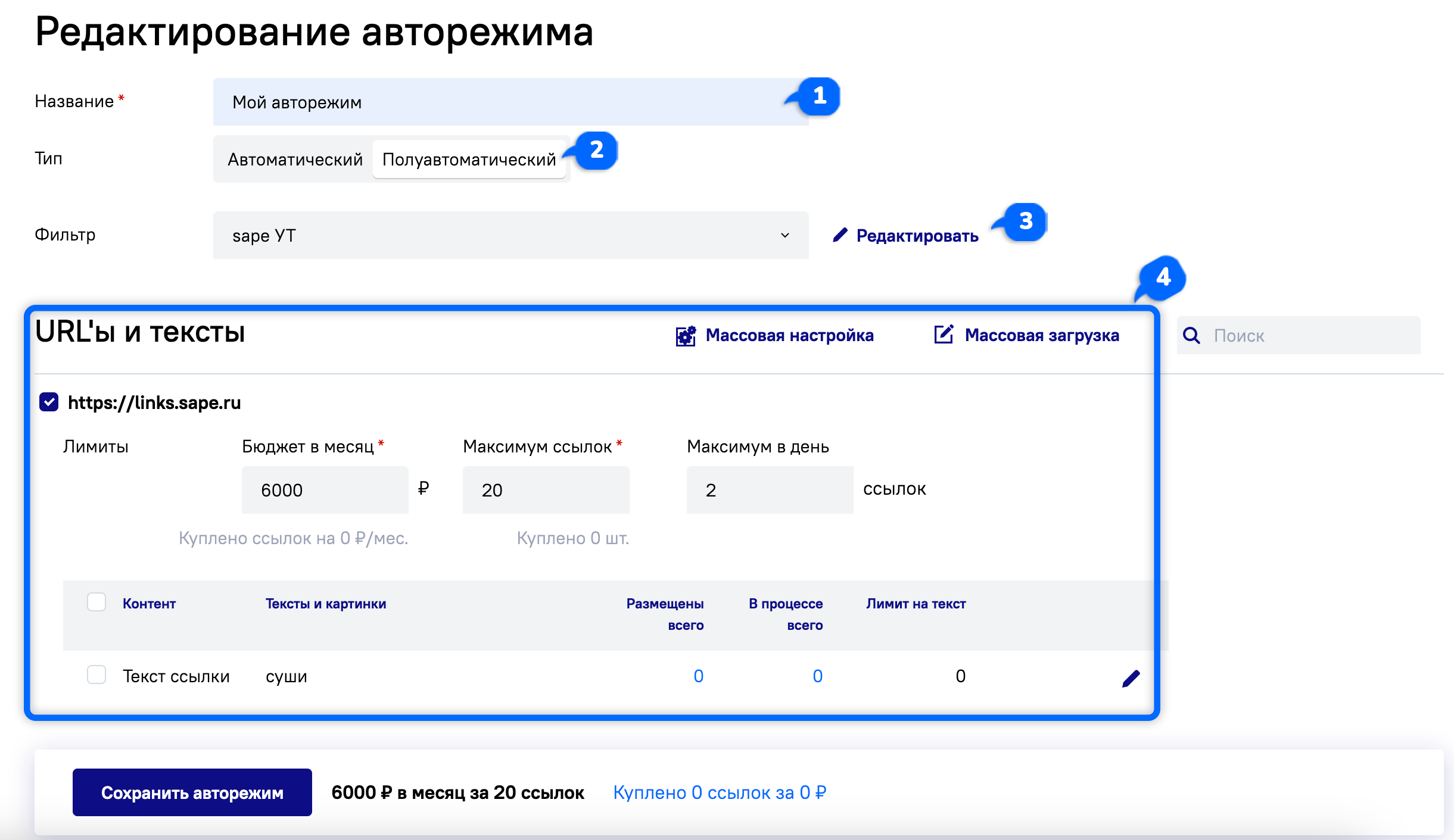Click the В процессе count 0 in the суши row

click(818, 676)
